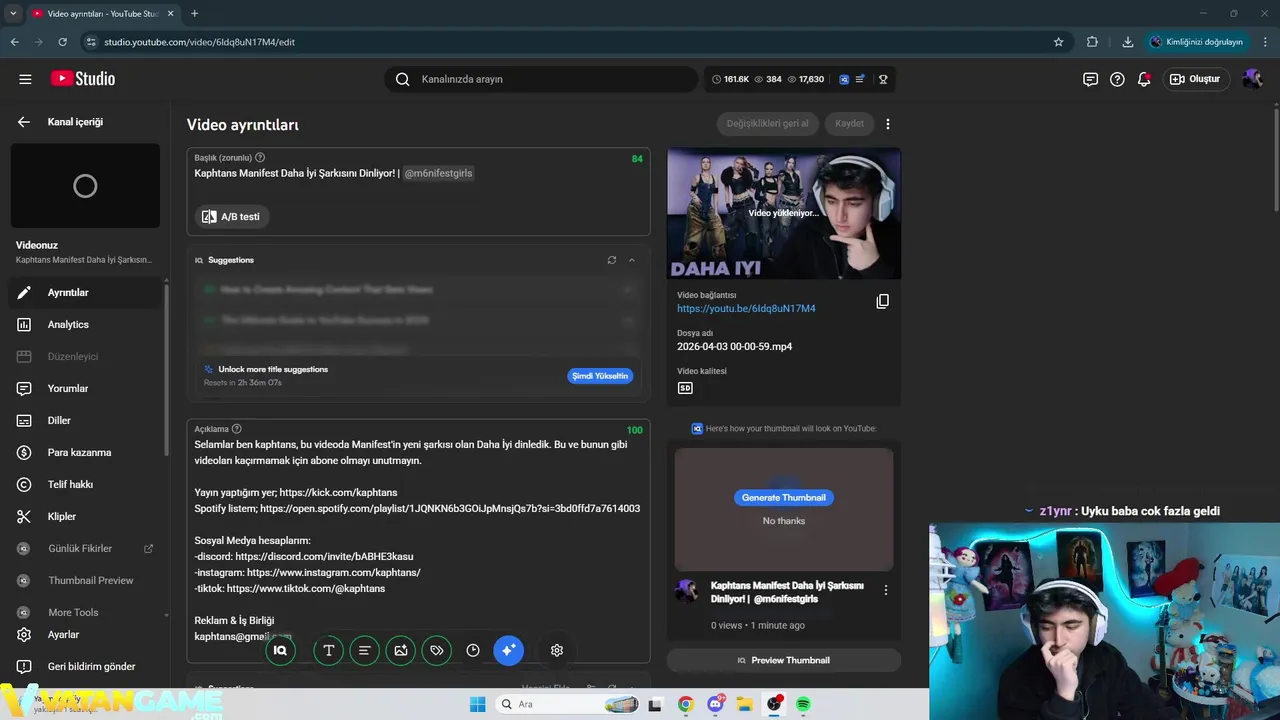1280x720 pixels.
Task: Open a new Chrome tab
Action: coord(194,14)
